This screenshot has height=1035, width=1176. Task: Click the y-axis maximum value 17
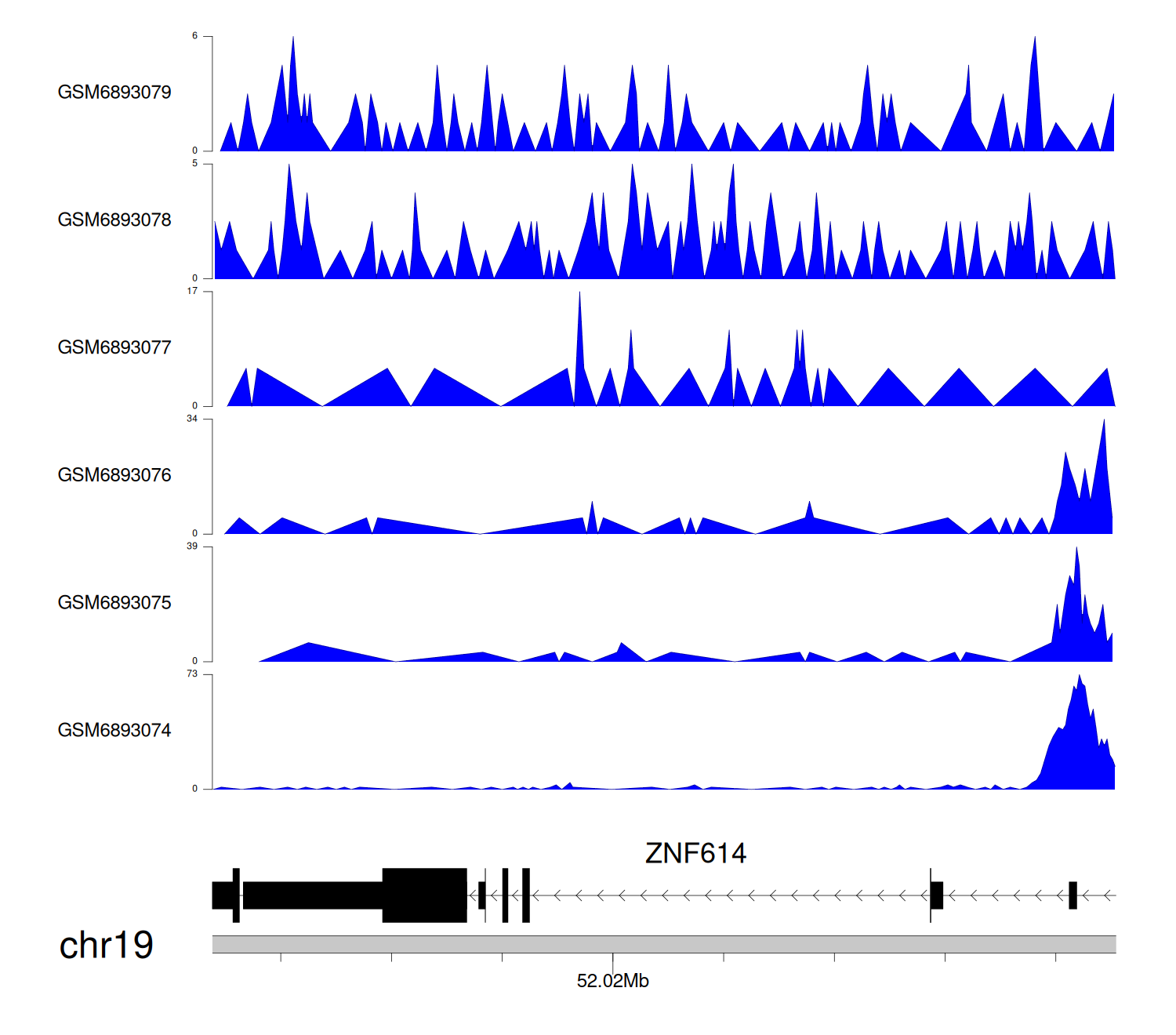[x=192, y=292]
